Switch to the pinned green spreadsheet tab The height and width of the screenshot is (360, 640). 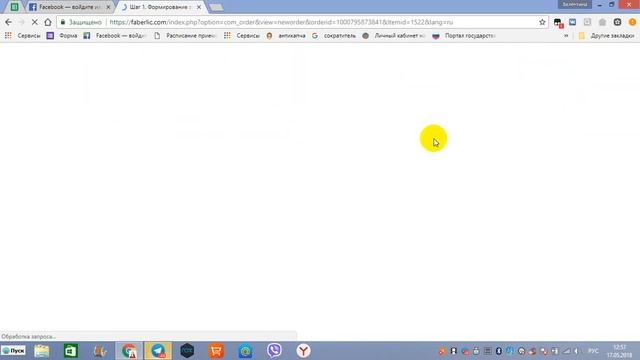coord(14,7)
